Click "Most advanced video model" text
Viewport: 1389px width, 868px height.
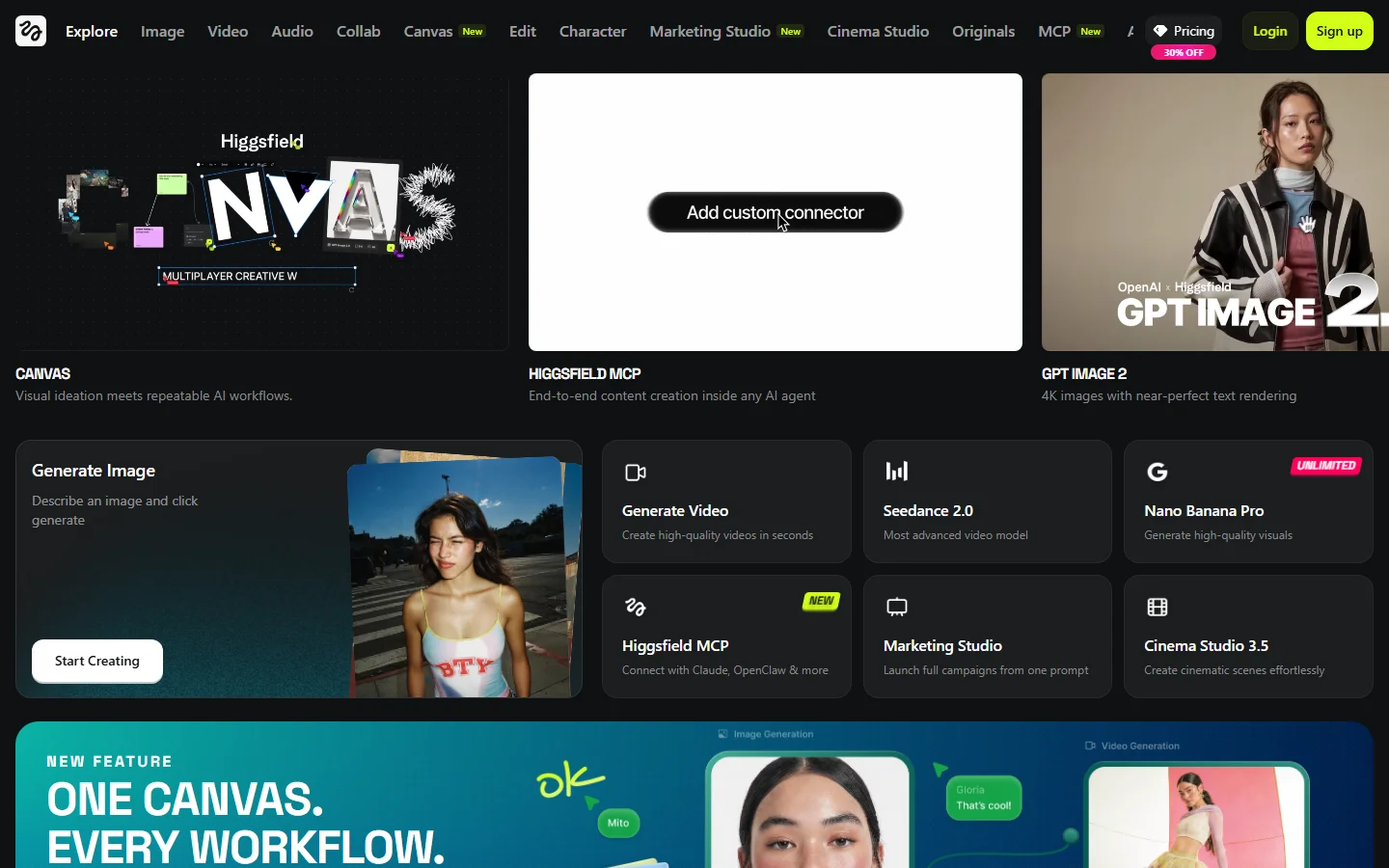click(956, 535)
